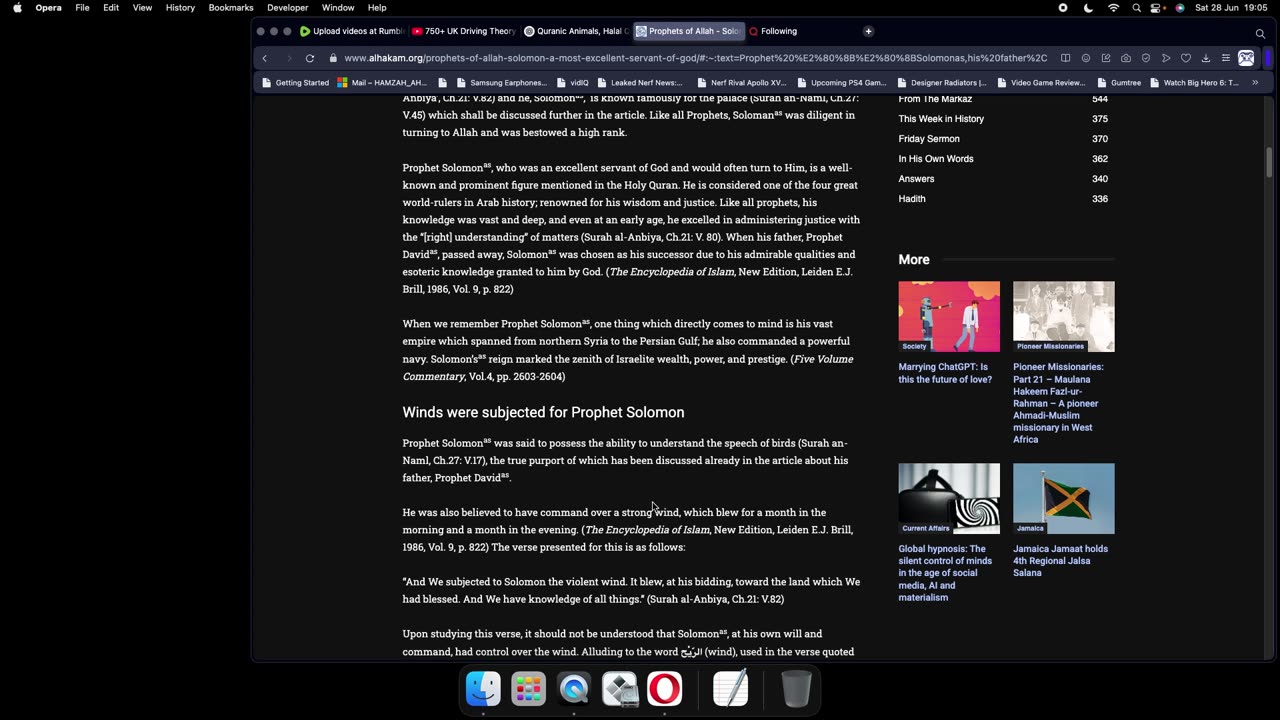Open the Gumtree bookmark folder
1280x720 pixels.
(x=1118, y=83)
